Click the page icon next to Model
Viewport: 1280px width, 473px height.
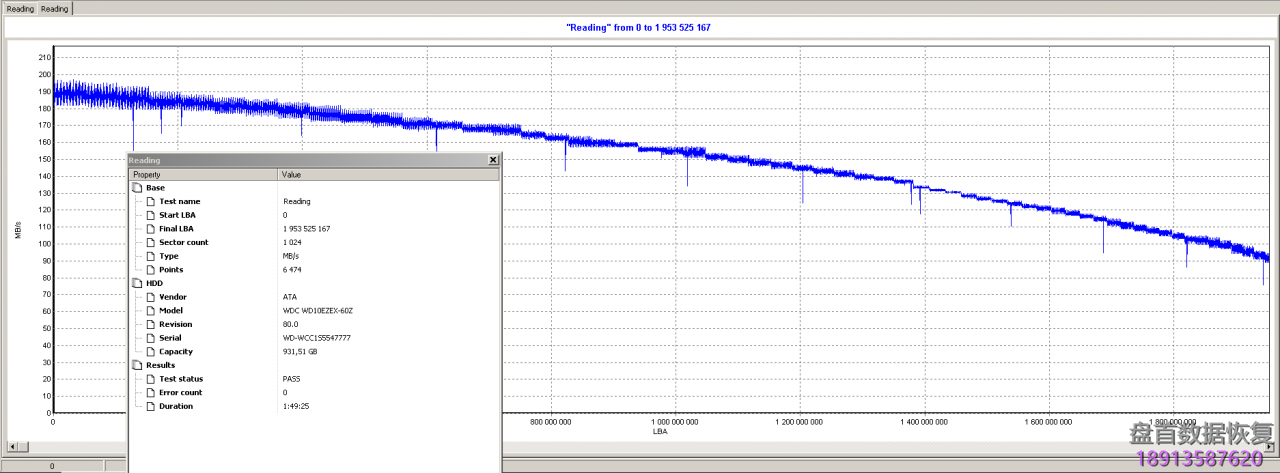pos(151,310)
